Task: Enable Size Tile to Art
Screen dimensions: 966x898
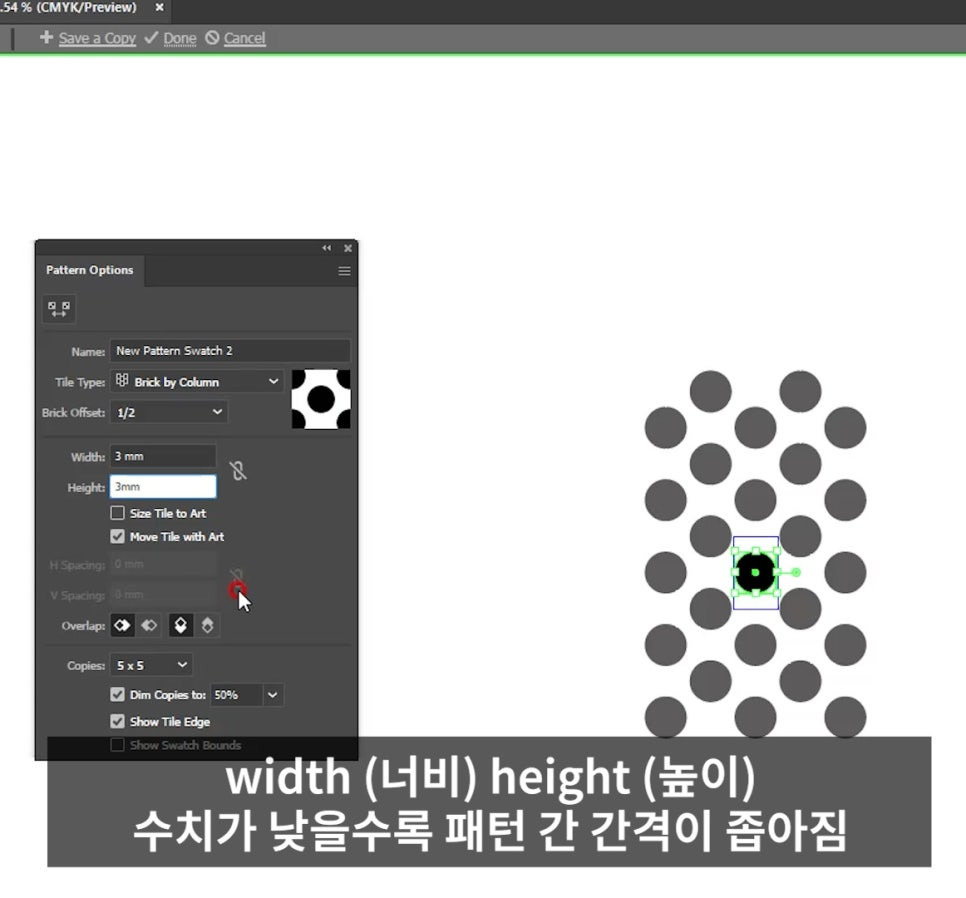Action: (x=117, y=513)
